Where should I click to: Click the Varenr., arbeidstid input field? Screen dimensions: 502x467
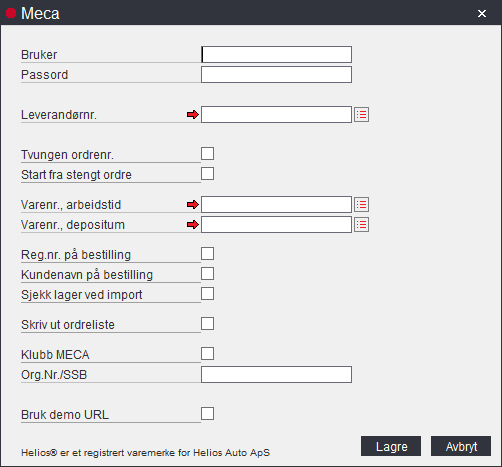[x=276, y=205]
